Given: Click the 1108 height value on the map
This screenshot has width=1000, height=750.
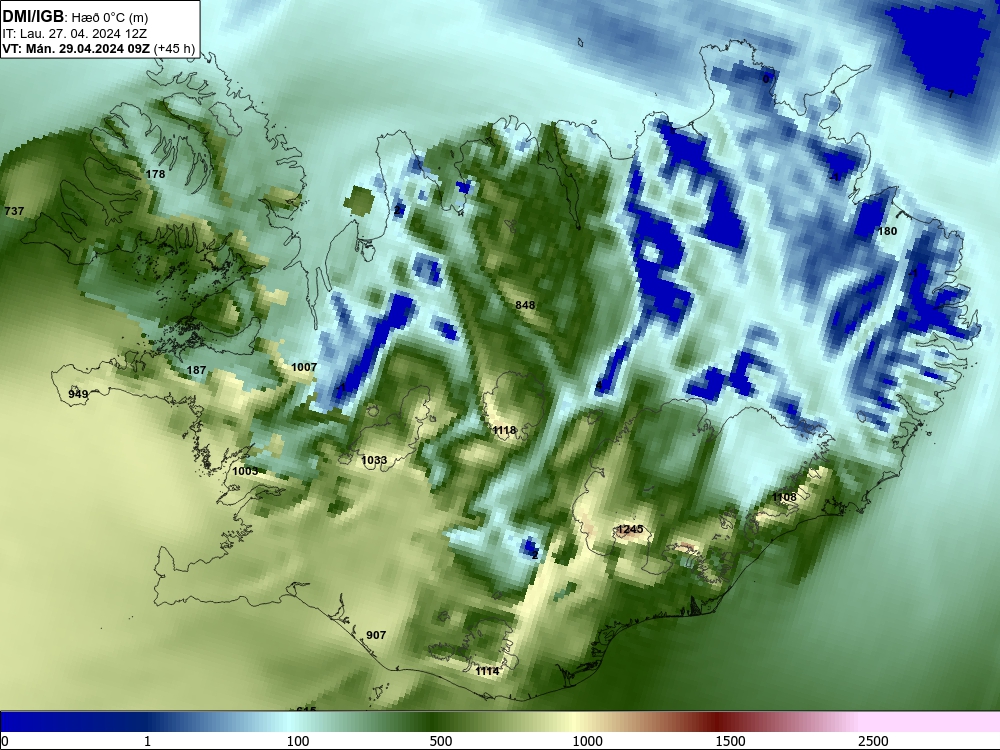Looking at the screenshot, I should [x=784, y=497].
